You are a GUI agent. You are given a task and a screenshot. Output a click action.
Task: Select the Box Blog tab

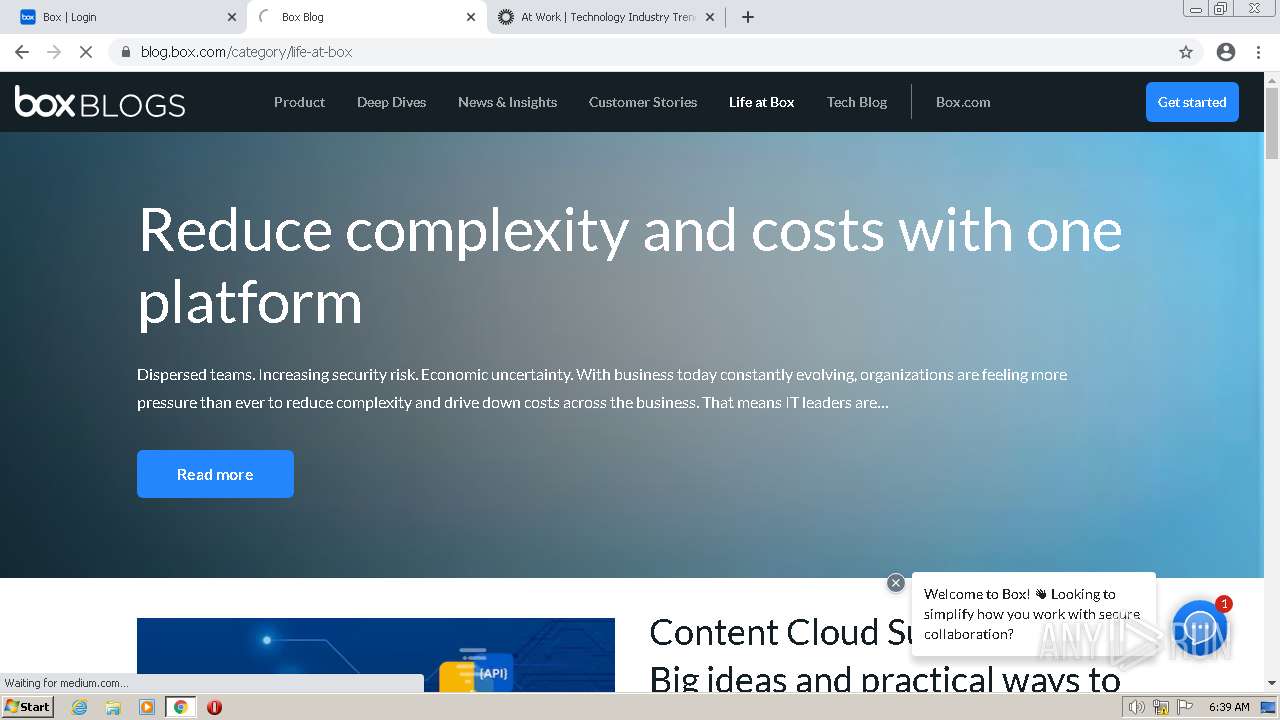367,17
